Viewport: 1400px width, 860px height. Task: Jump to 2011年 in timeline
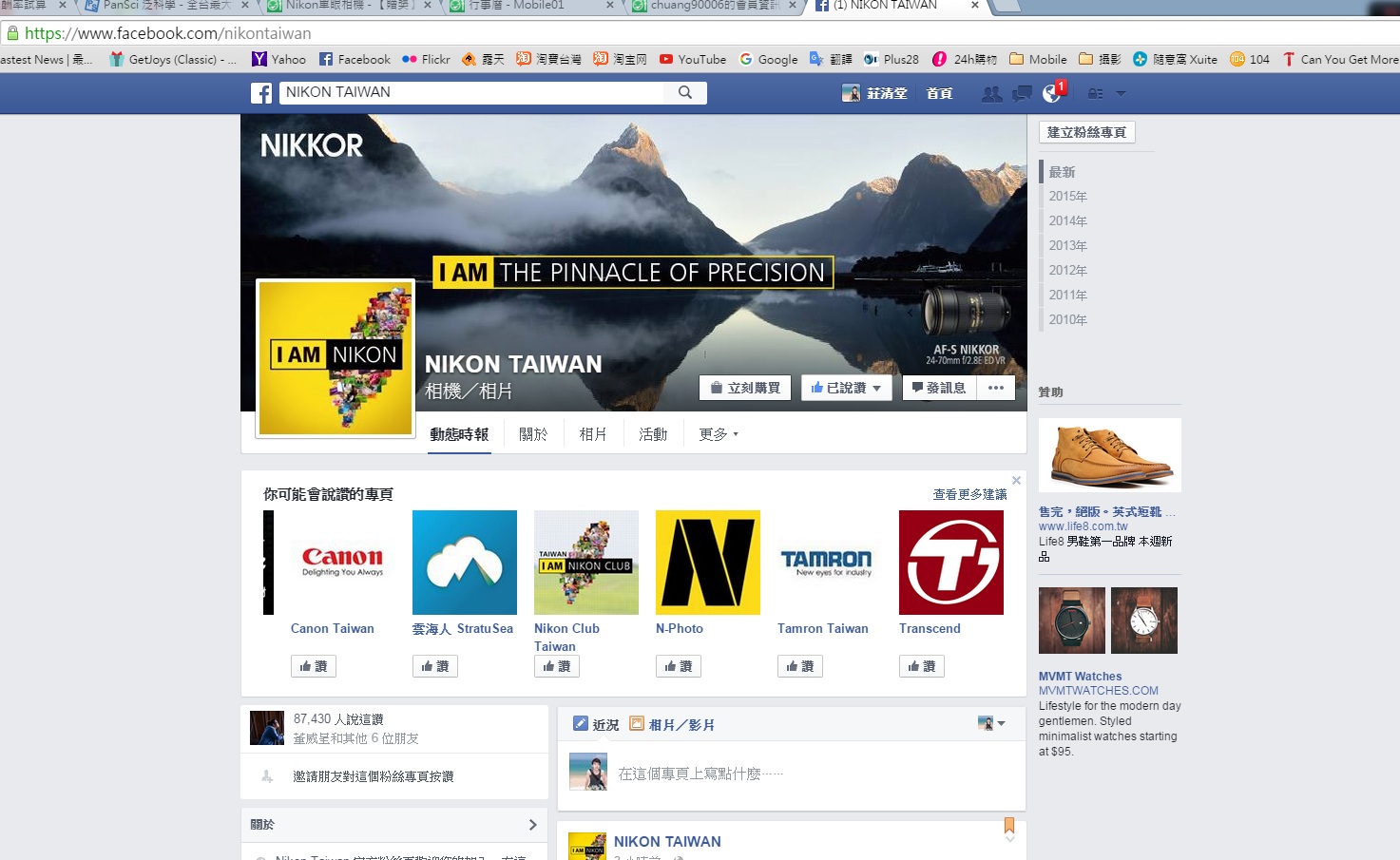tap(1067, 296)
